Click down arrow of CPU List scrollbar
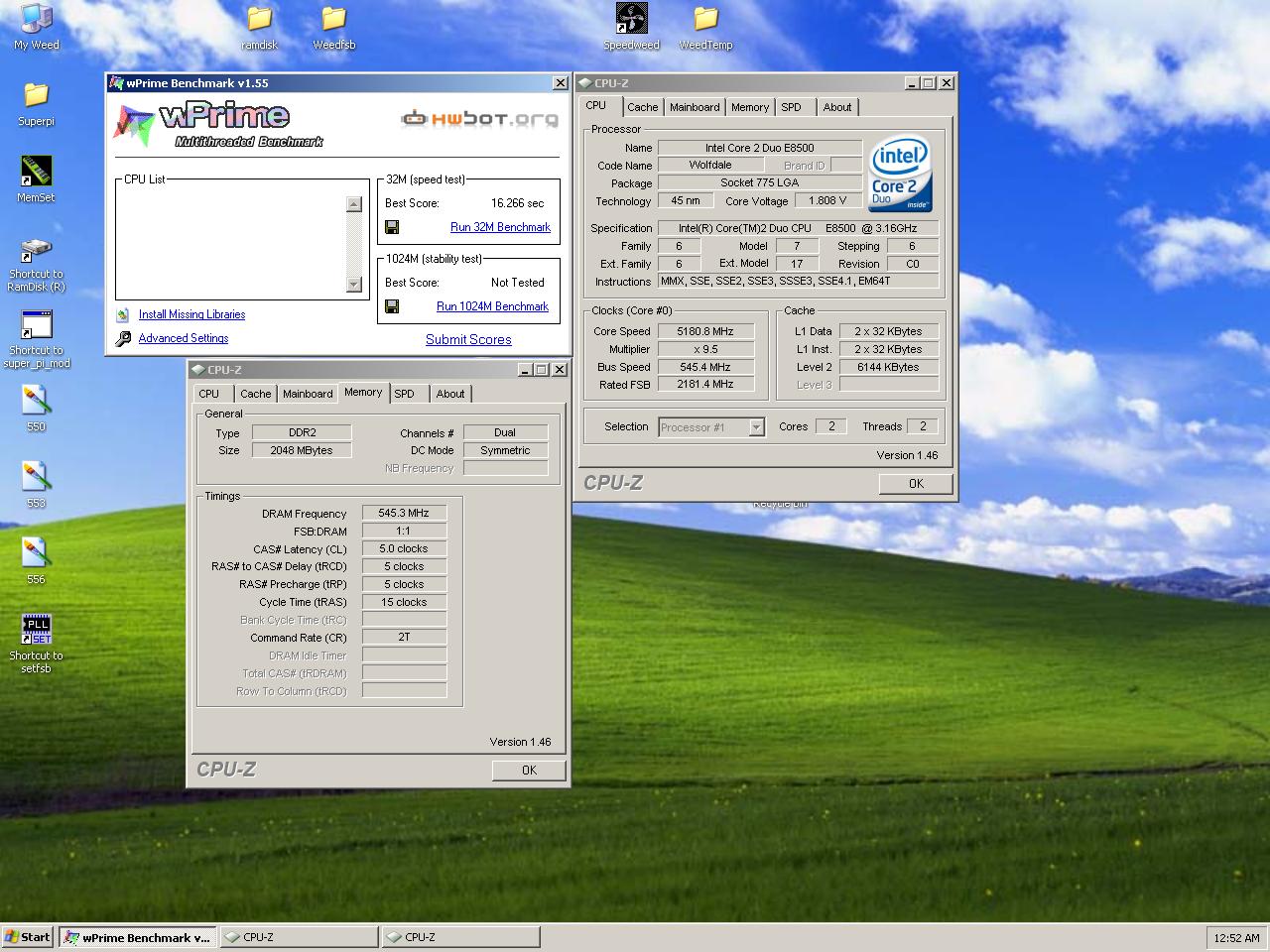The width and height of the screenshot is (1270, 952). pyautogui.click(x=354, y=285)
